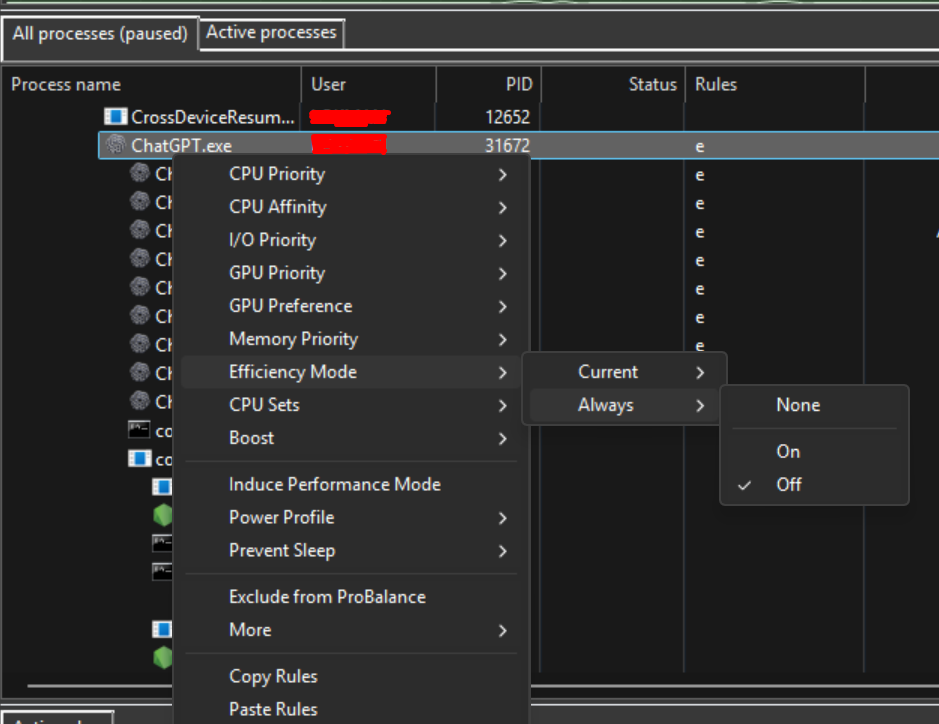This screenshot has width=939, height=724.
Task: Click the PID value 31672
Action: (507, 146)
